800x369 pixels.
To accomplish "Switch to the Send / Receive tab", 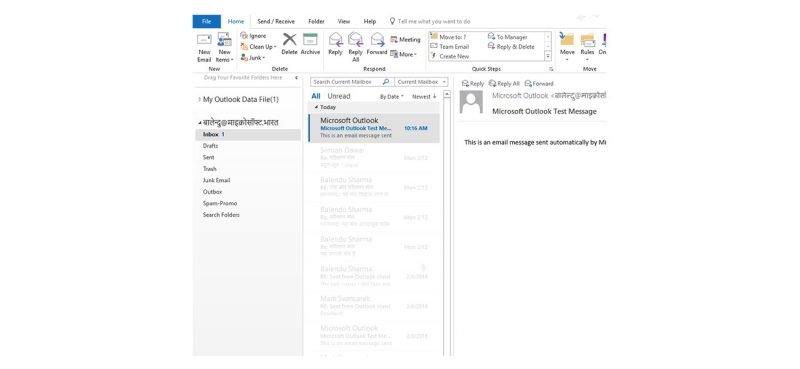I will pyautogui.click(x=276, y=21).
